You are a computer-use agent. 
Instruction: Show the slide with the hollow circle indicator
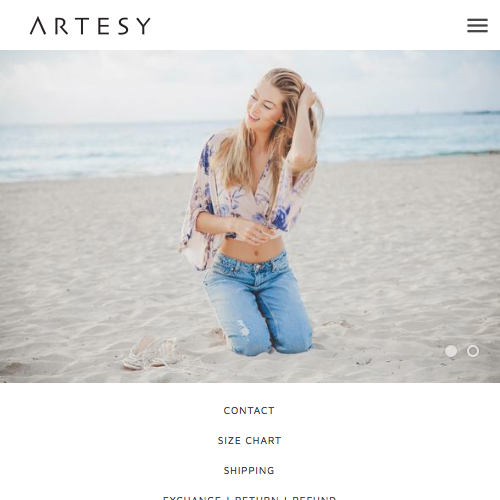473,351
